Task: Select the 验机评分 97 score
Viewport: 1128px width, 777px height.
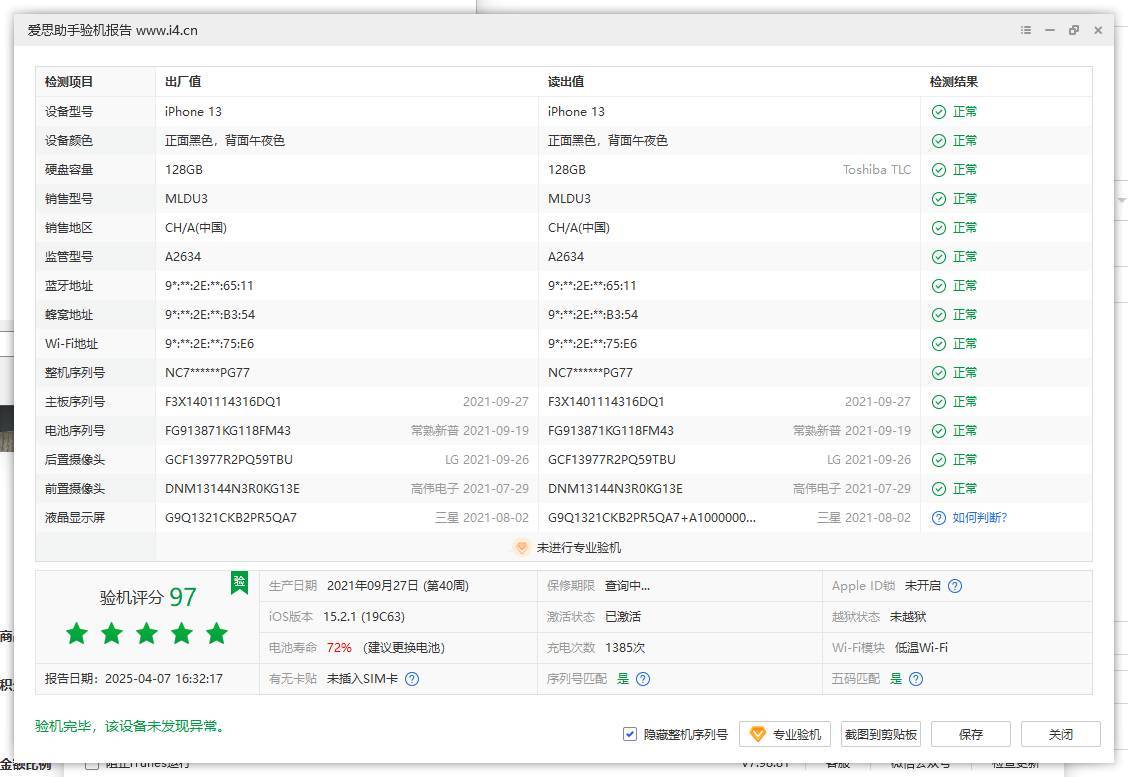Action: click(x=147, y=597)
